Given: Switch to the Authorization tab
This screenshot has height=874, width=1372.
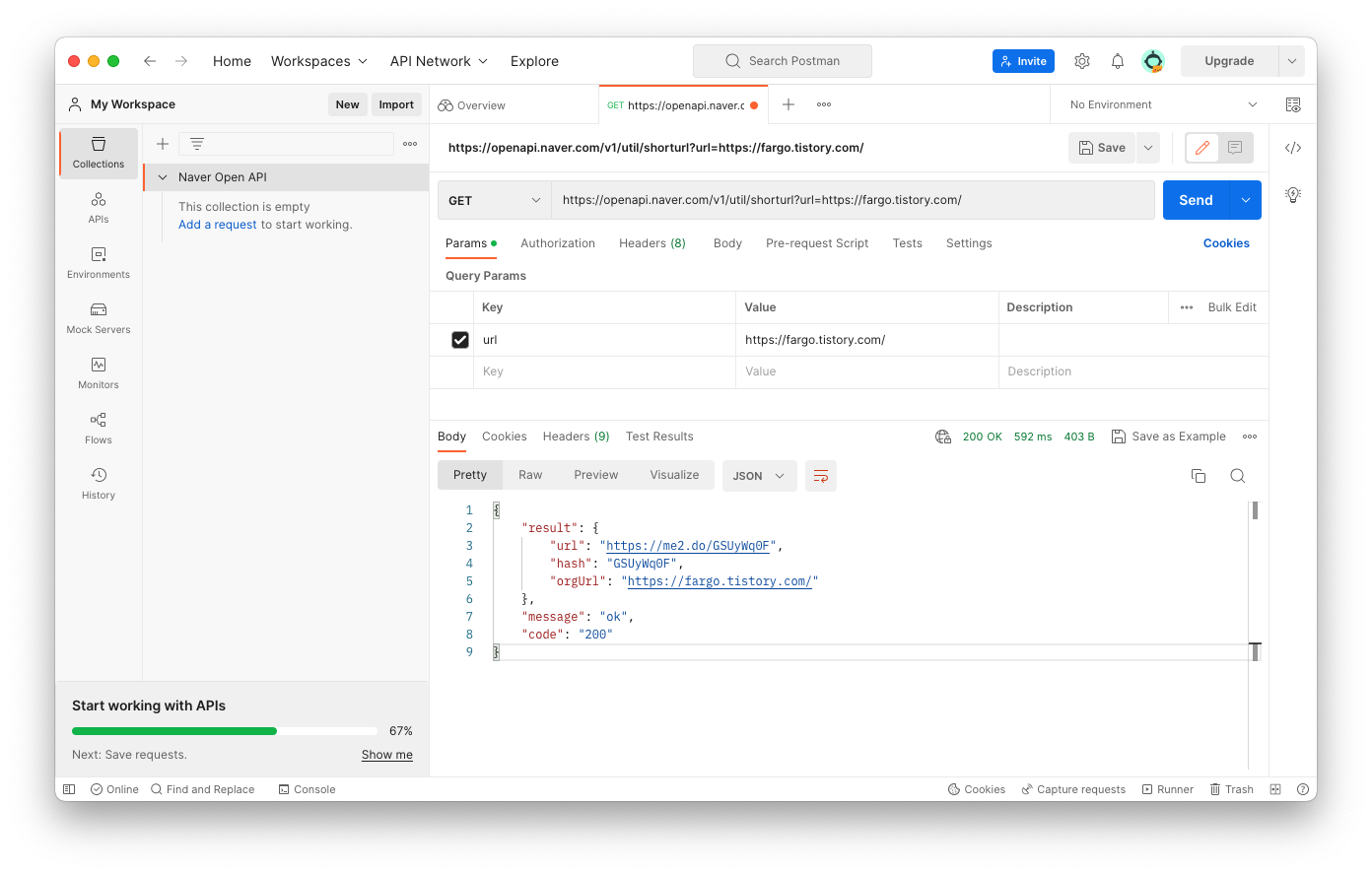Looking at the screenshot, I should 558,243.
